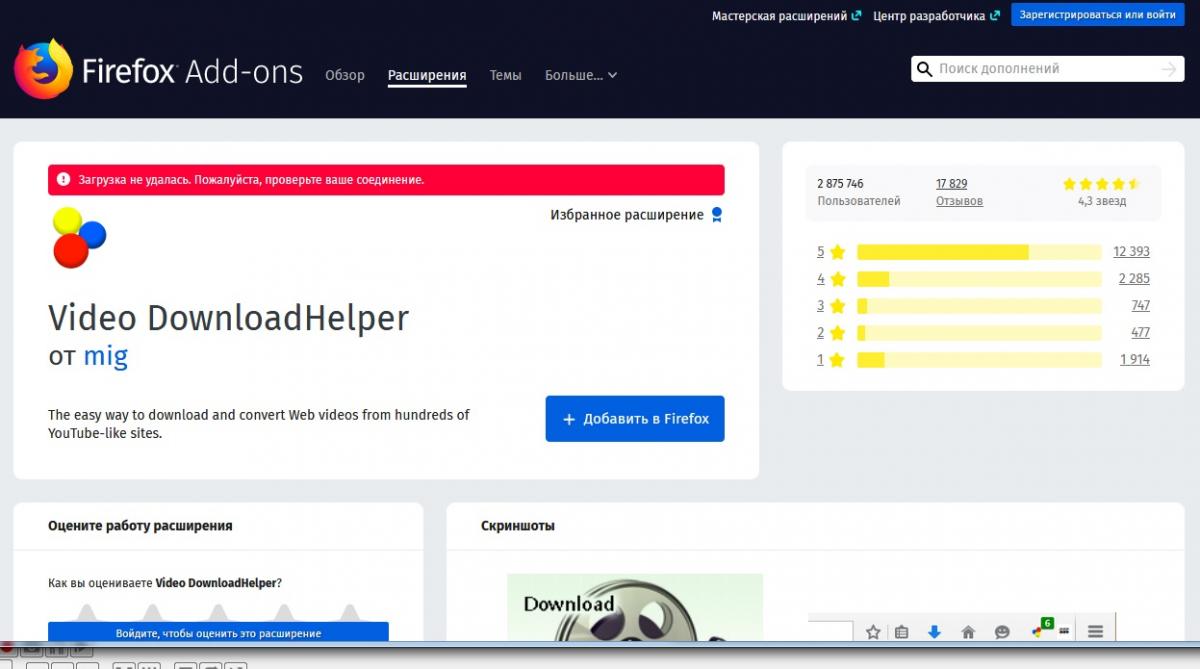This screenshot has height=669, width=1200.
Task: Click the star icon in 1-star row
Action: [838, 360]
